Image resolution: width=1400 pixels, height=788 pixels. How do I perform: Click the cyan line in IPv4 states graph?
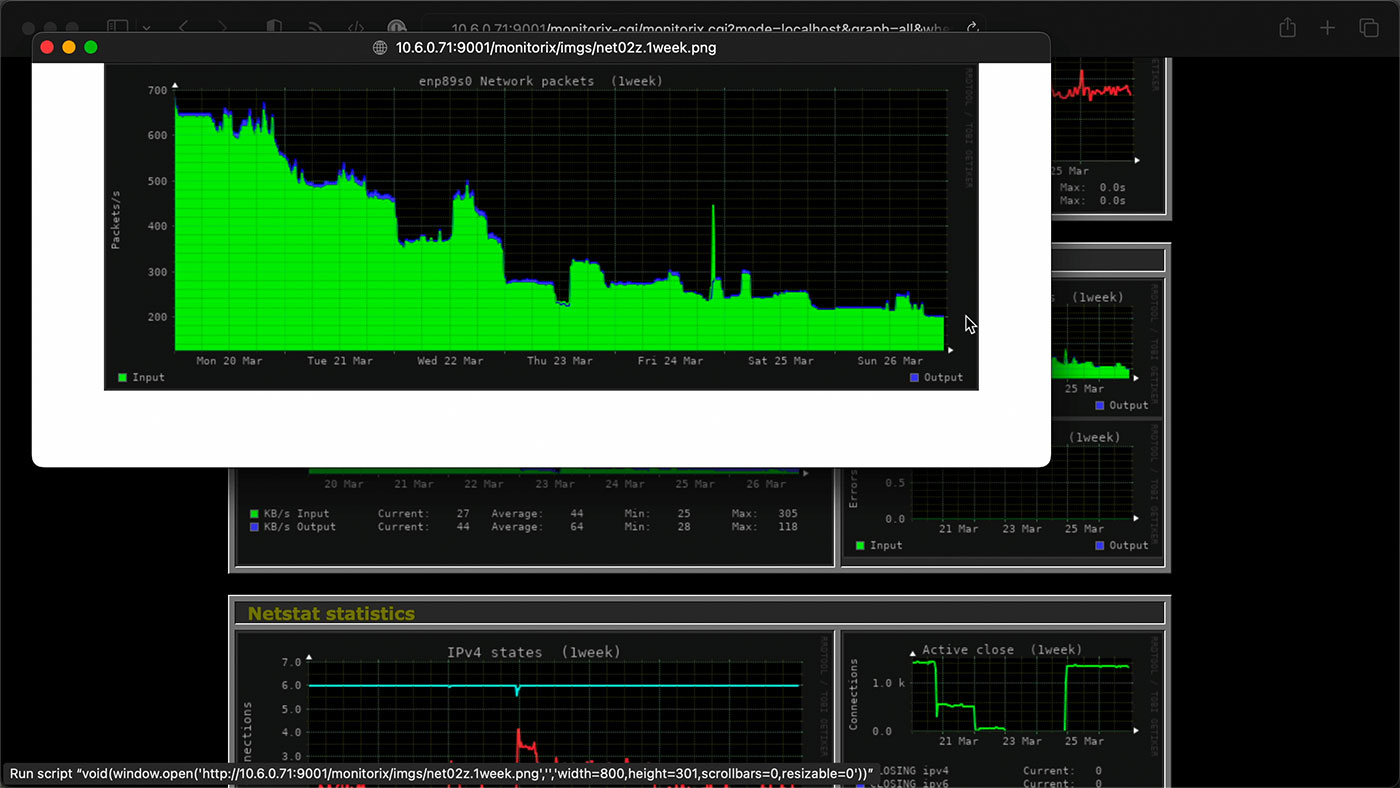[x=554, y=686]
